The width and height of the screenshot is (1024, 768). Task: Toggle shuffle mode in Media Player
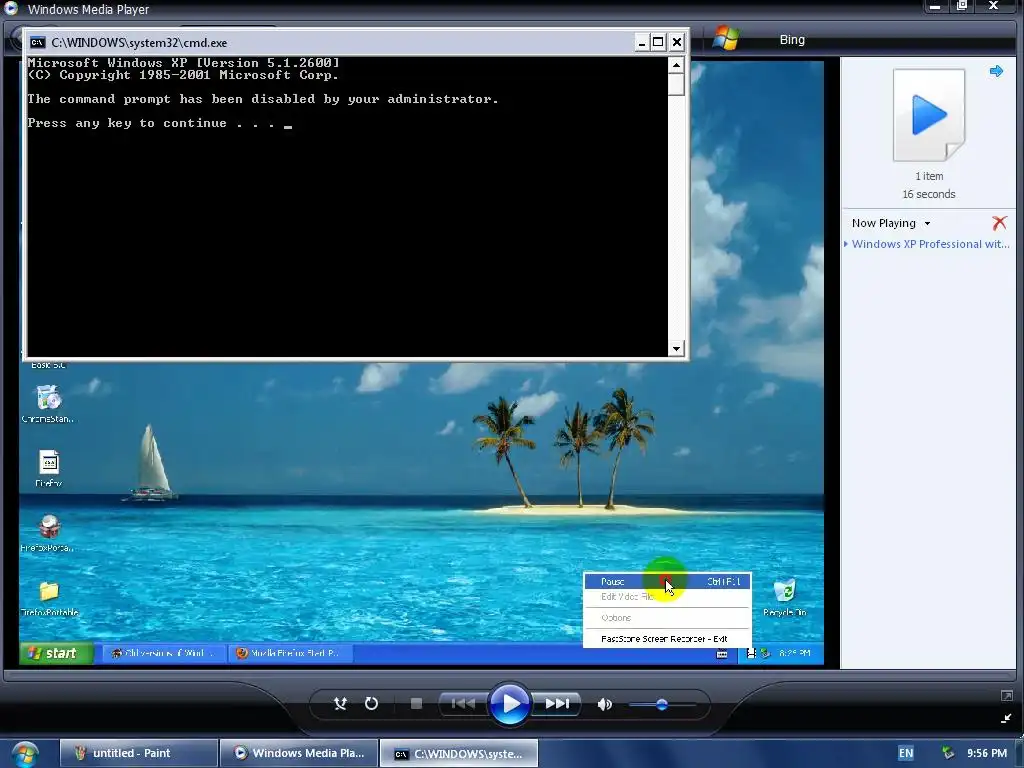pos(340,703)
